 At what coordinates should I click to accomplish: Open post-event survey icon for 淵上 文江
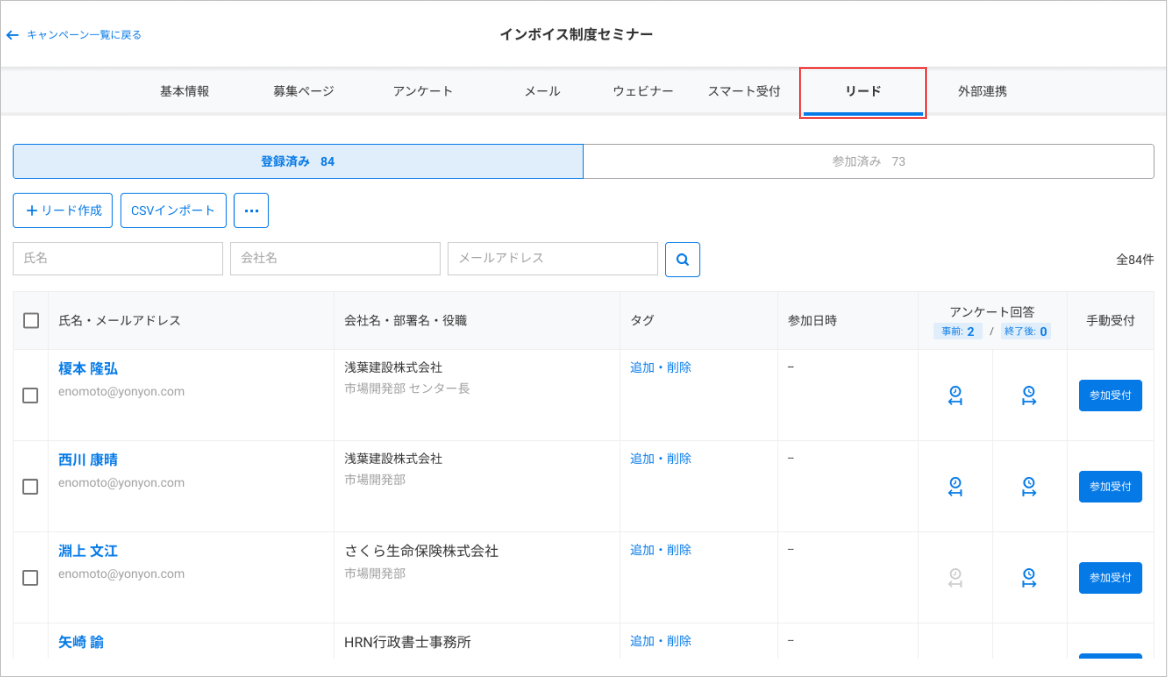[x=1029, y=577]
